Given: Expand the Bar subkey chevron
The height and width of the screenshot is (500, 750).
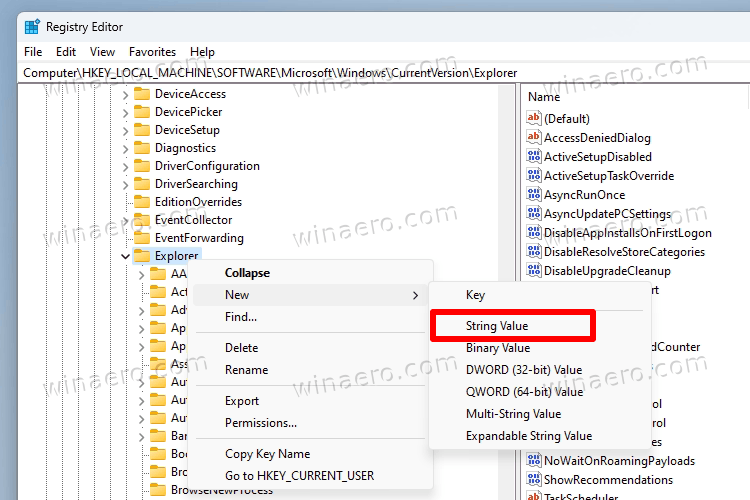Looking at the screenshot, I should pos(142,437).
